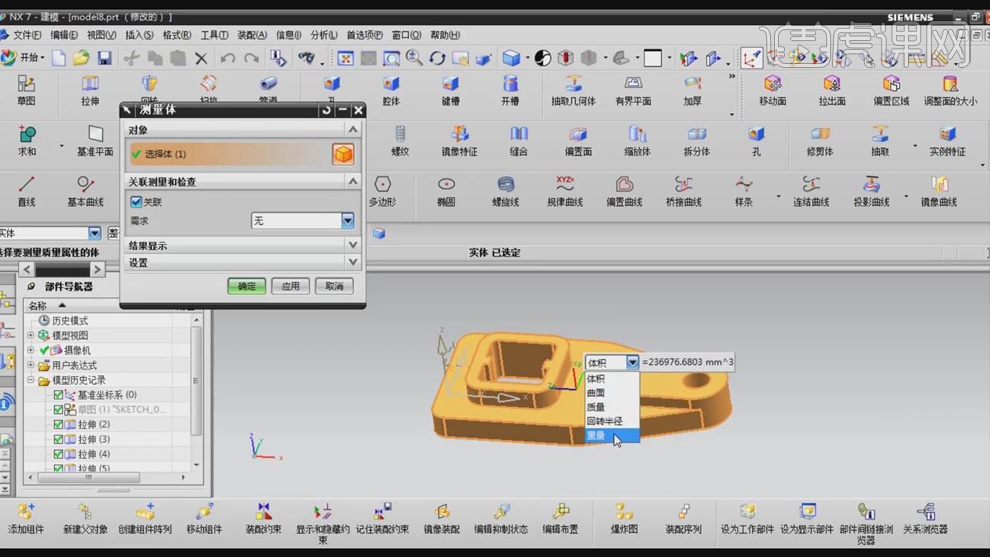Open the 桥接曲线 bridge curve tool

point(684,191)
